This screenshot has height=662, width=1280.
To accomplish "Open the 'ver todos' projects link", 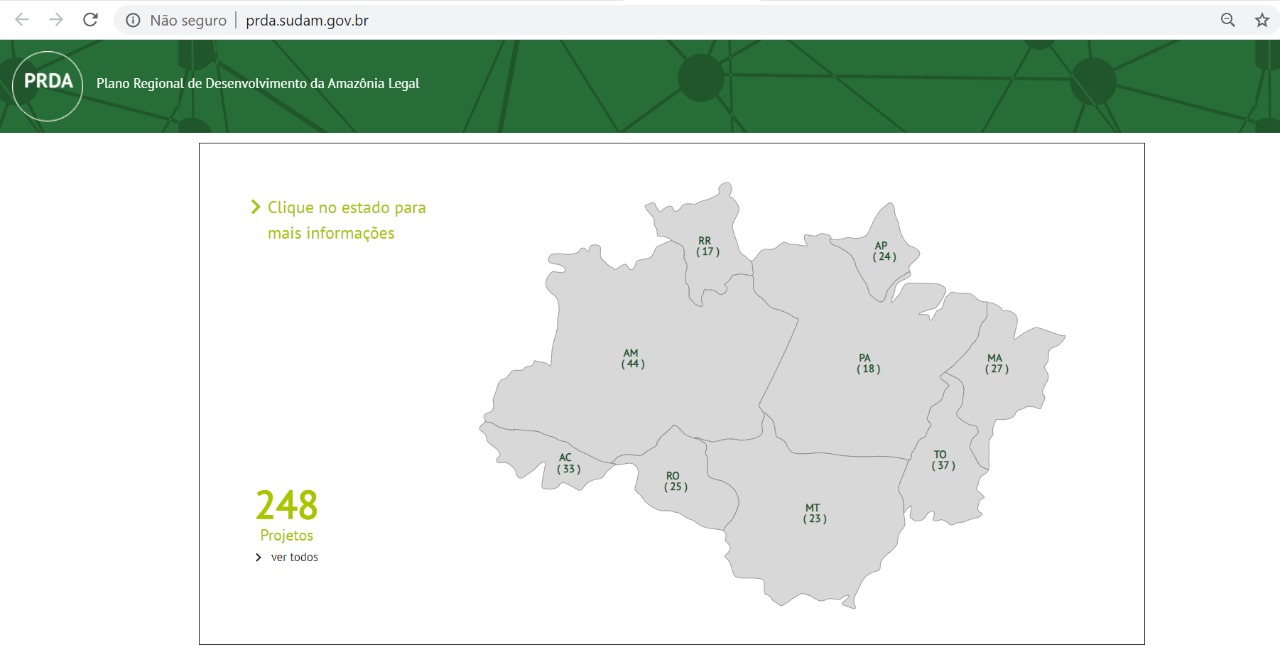I will pos(294,558).
